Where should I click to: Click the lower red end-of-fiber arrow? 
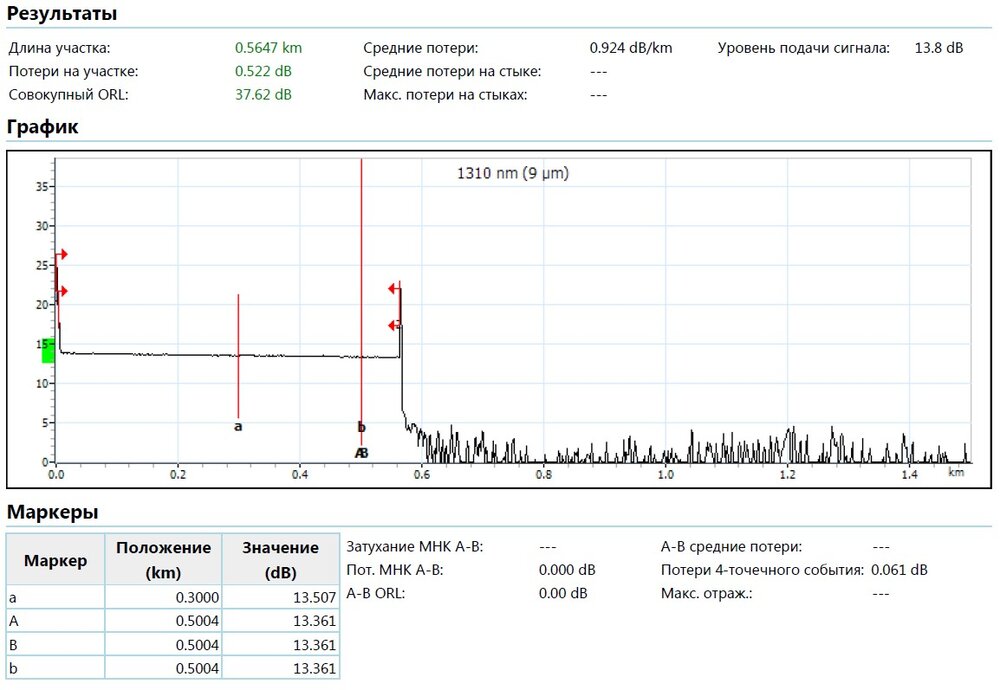pos(394,325)
